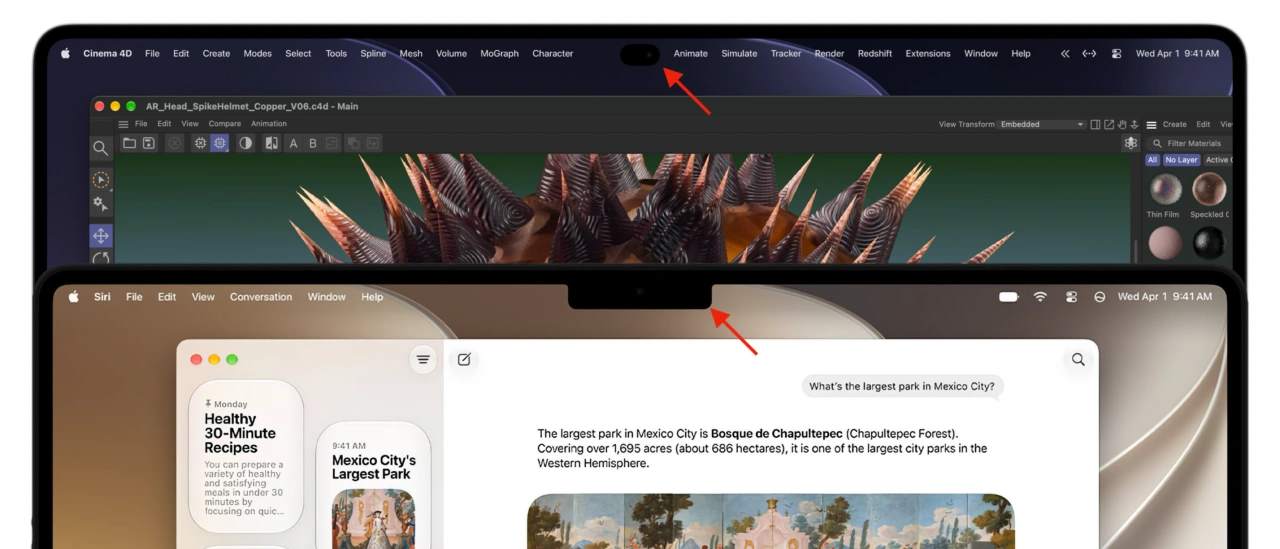Click the half-filled circle contrast icon

tap(246, 143)
